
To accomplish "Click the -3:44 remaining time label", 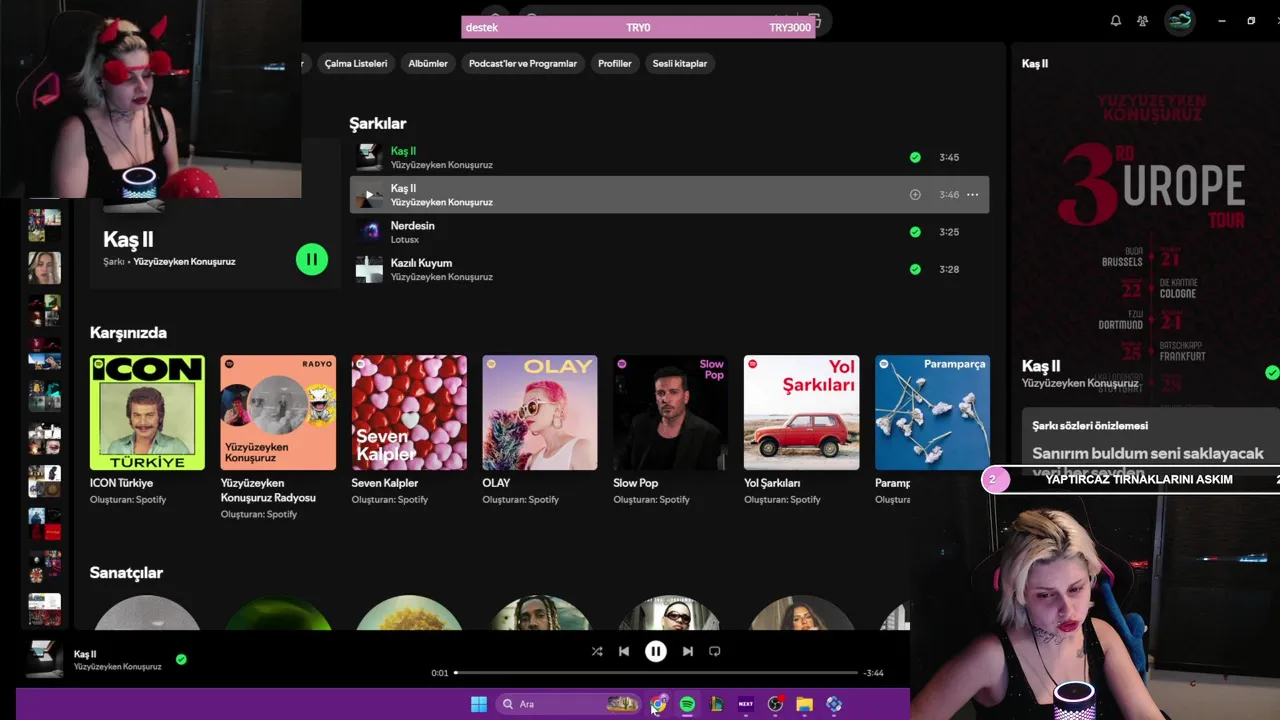I will 873,673.
